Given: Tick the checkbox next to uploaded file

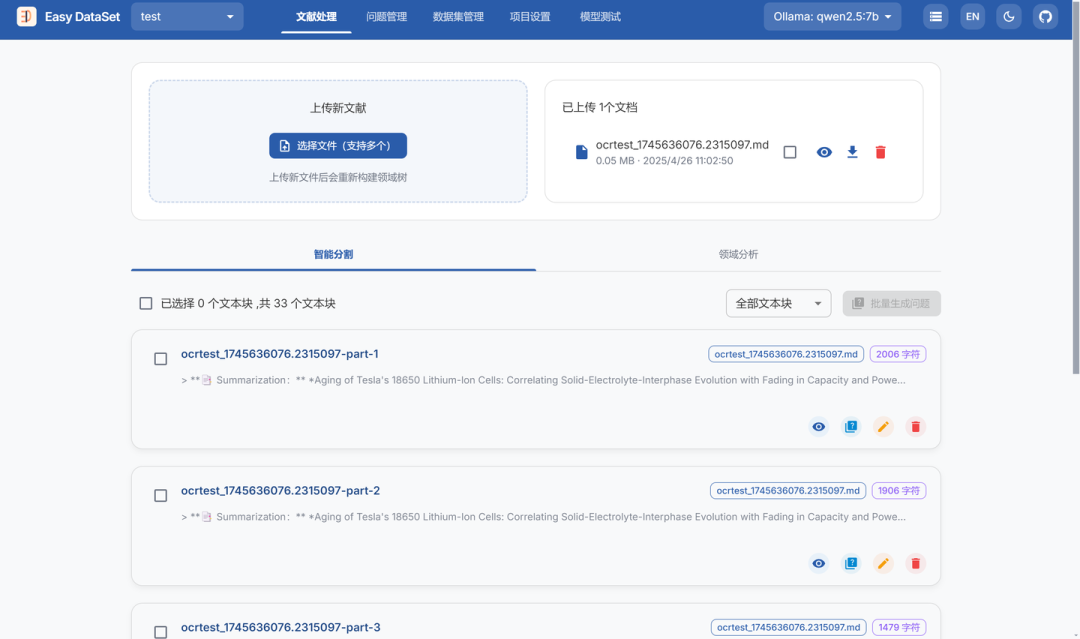Looking at the screenshot, I should click(x=790, y=152).
